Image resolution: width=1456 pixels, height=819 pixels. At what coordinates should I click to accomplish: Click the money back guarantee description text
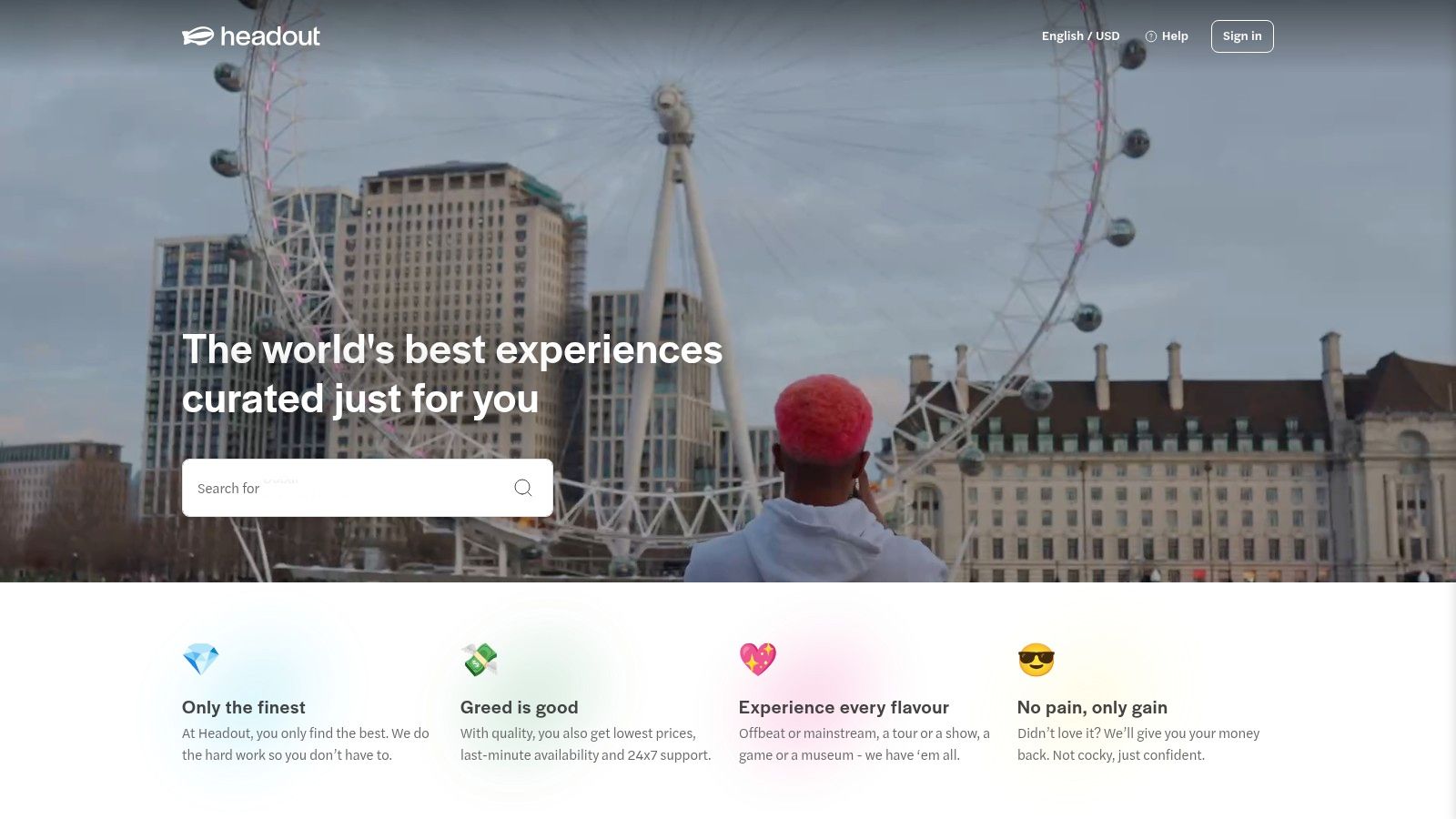click(1138, 744)
